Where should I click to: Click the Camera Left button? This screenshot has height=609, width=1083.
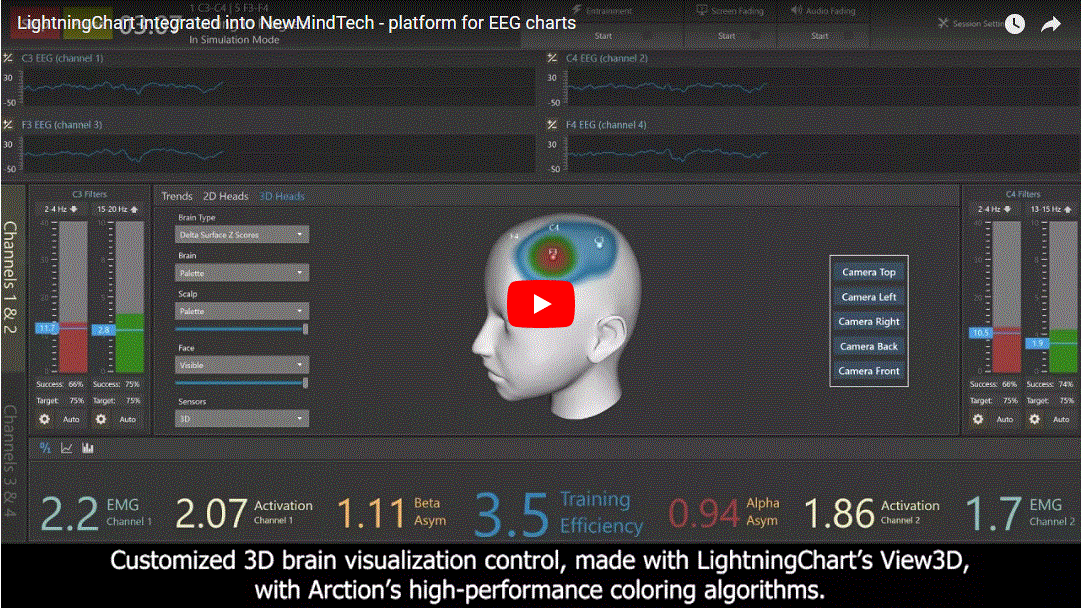[868, 297]
